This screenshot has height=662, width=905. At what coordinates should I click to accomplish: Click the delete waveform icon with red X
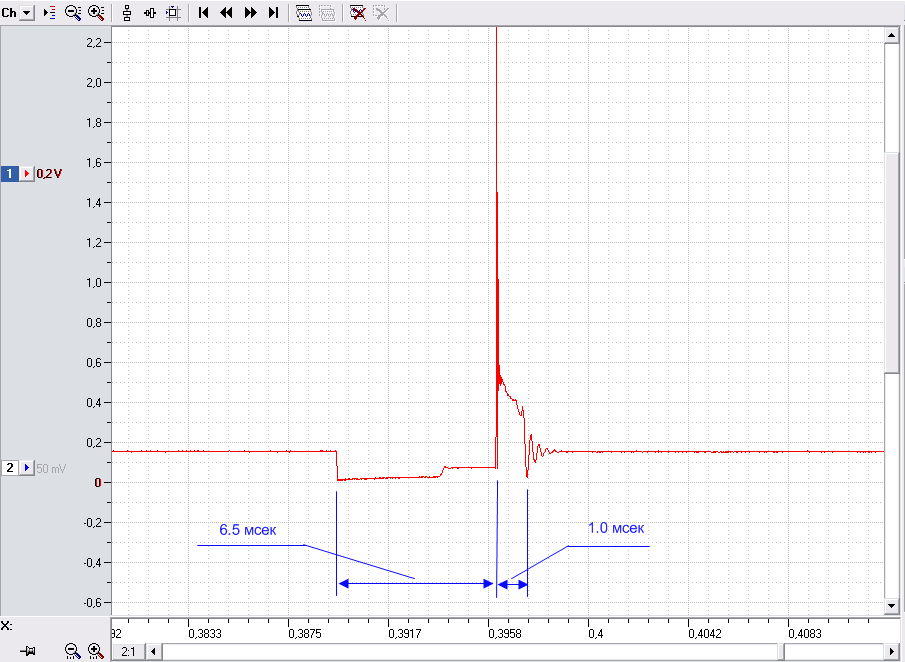[x=358, y=13]
